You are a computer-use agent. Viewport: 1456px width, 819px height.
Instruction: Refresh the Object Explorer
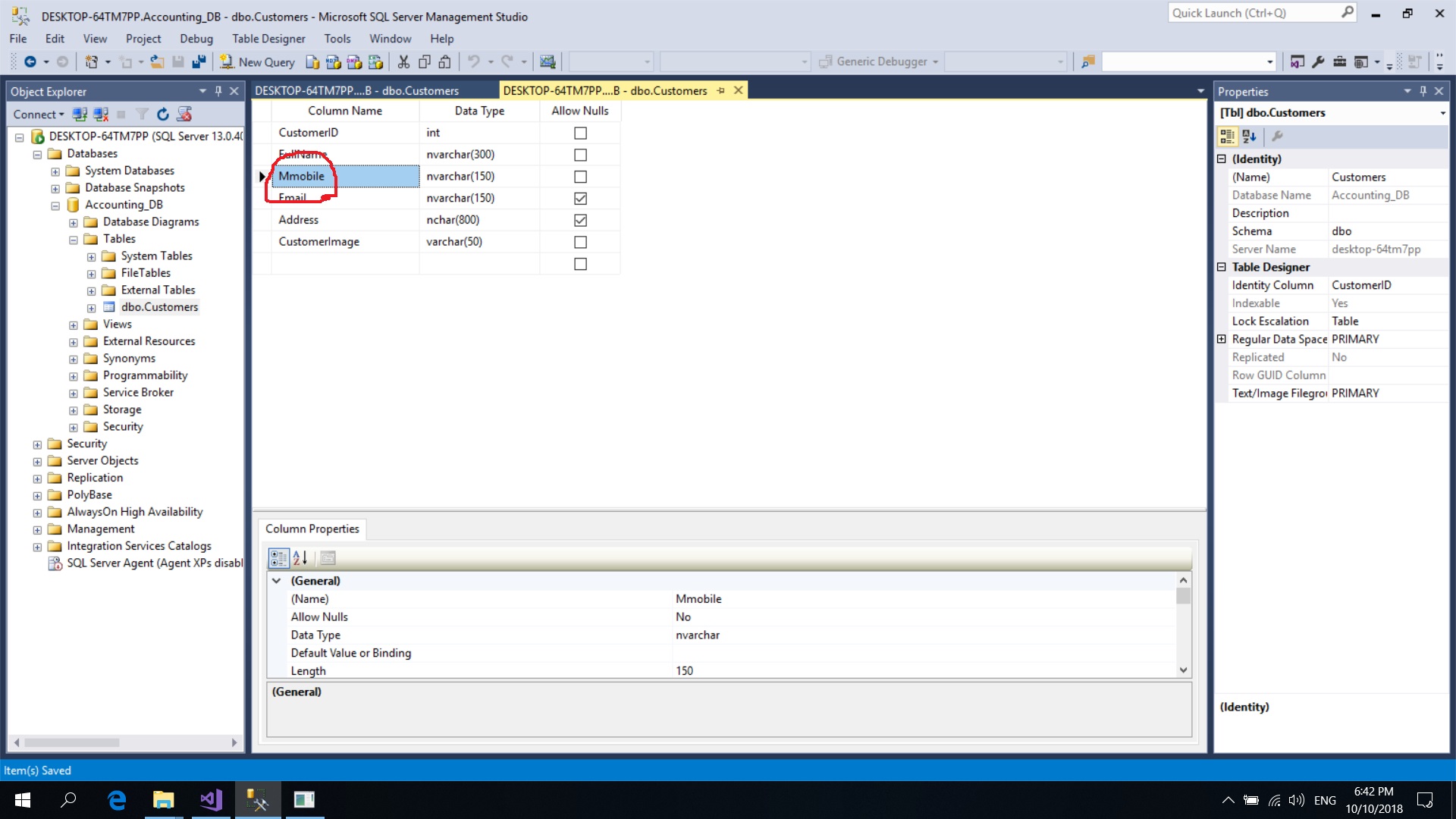click(162, 114)
